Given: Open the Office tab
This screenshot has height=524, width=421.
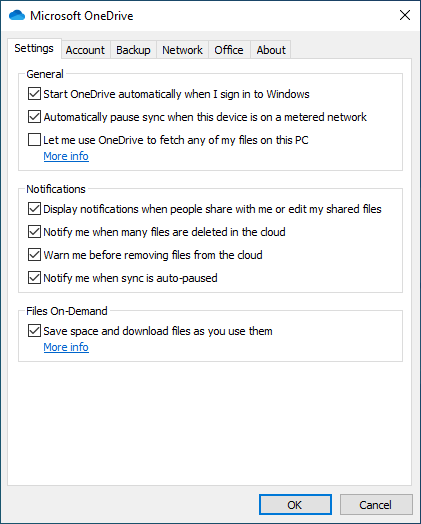Looking at the screenshot, I should [x=229, y=50].
